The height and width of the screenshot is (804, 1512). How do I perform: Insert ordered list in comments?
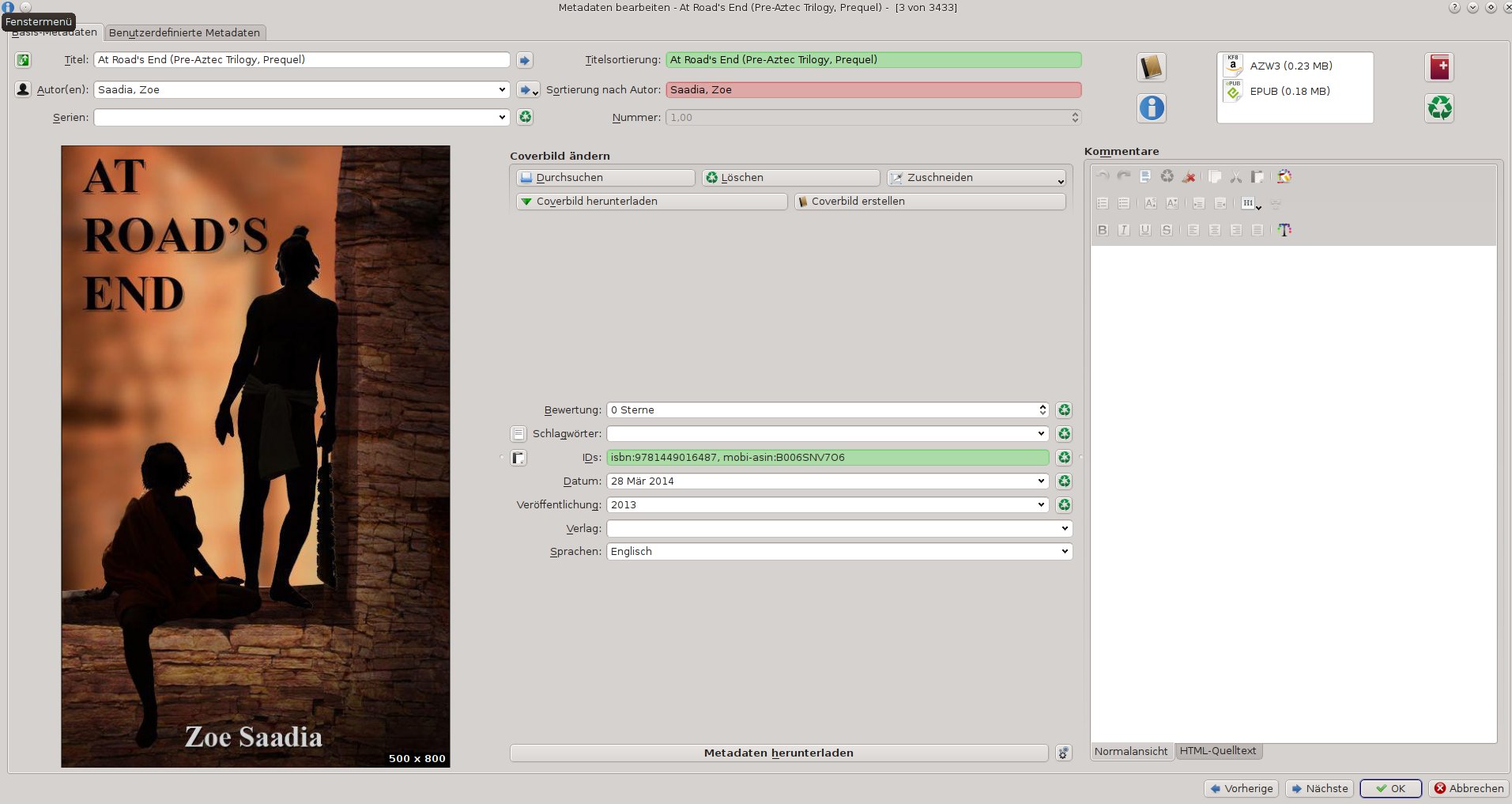(x=1103, y=203)
